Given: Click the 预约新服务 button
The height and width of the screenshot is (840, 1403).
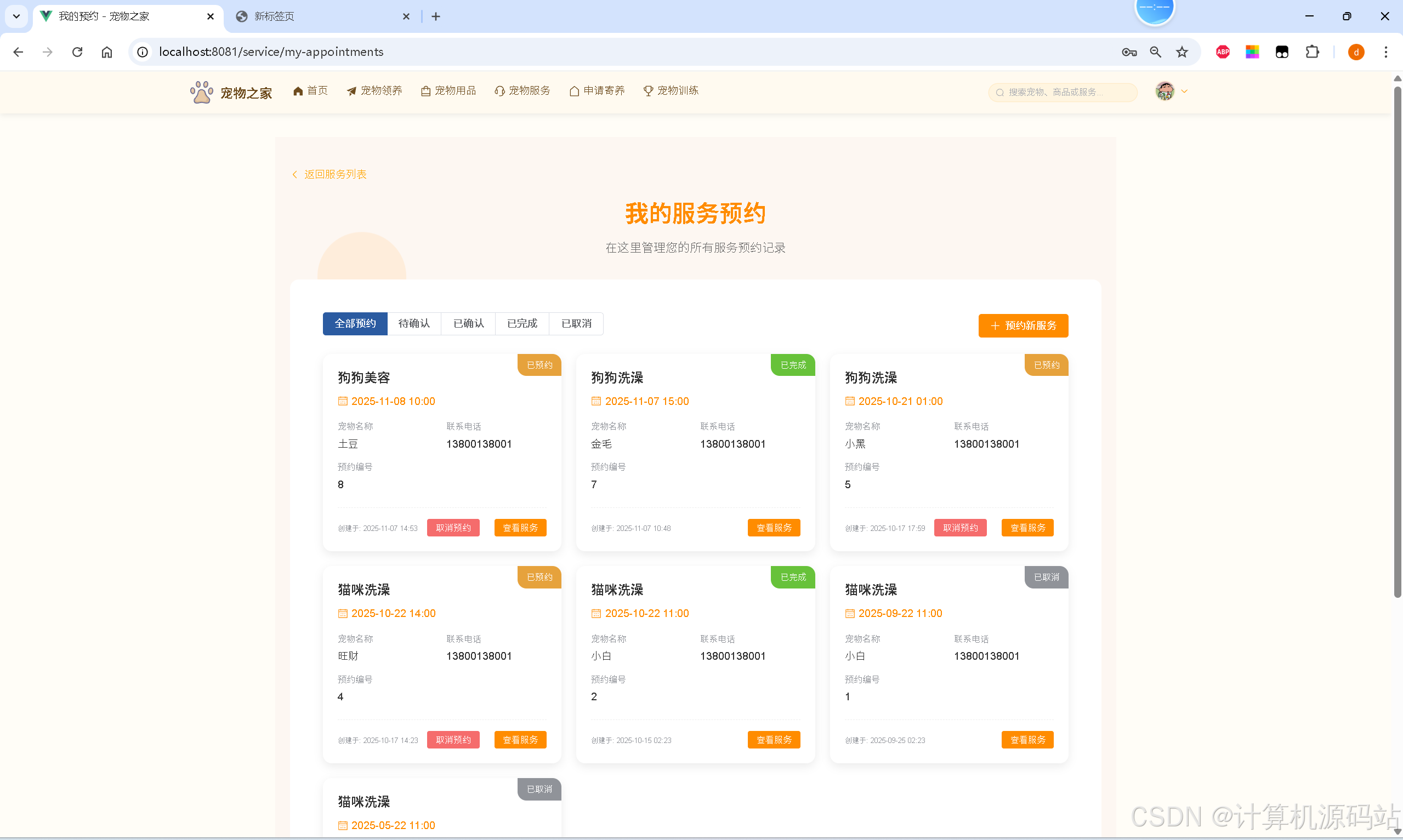Looking at the screenshot, I should (x=1023, y=325).
